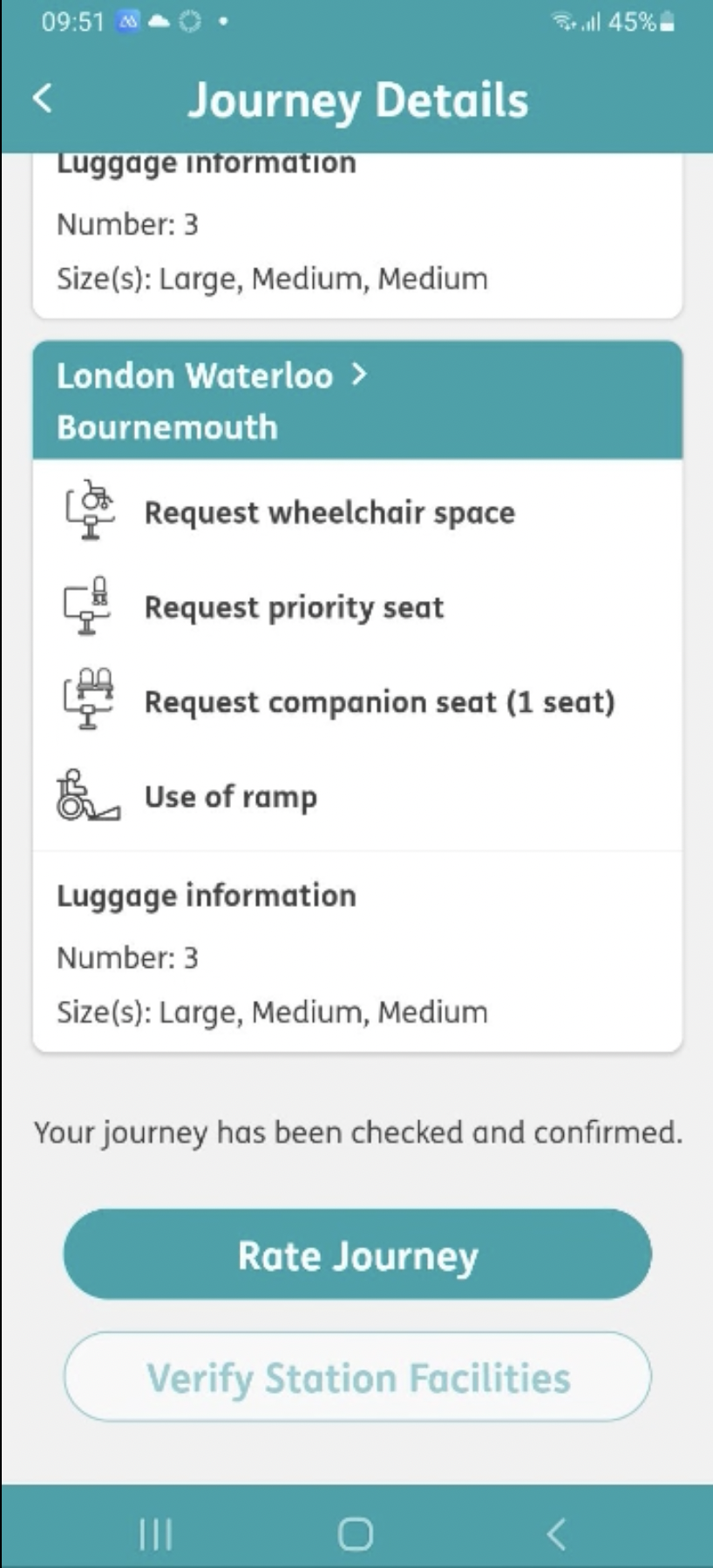
Task: Tap the back arrow in the header
Action: coord(41,98)
